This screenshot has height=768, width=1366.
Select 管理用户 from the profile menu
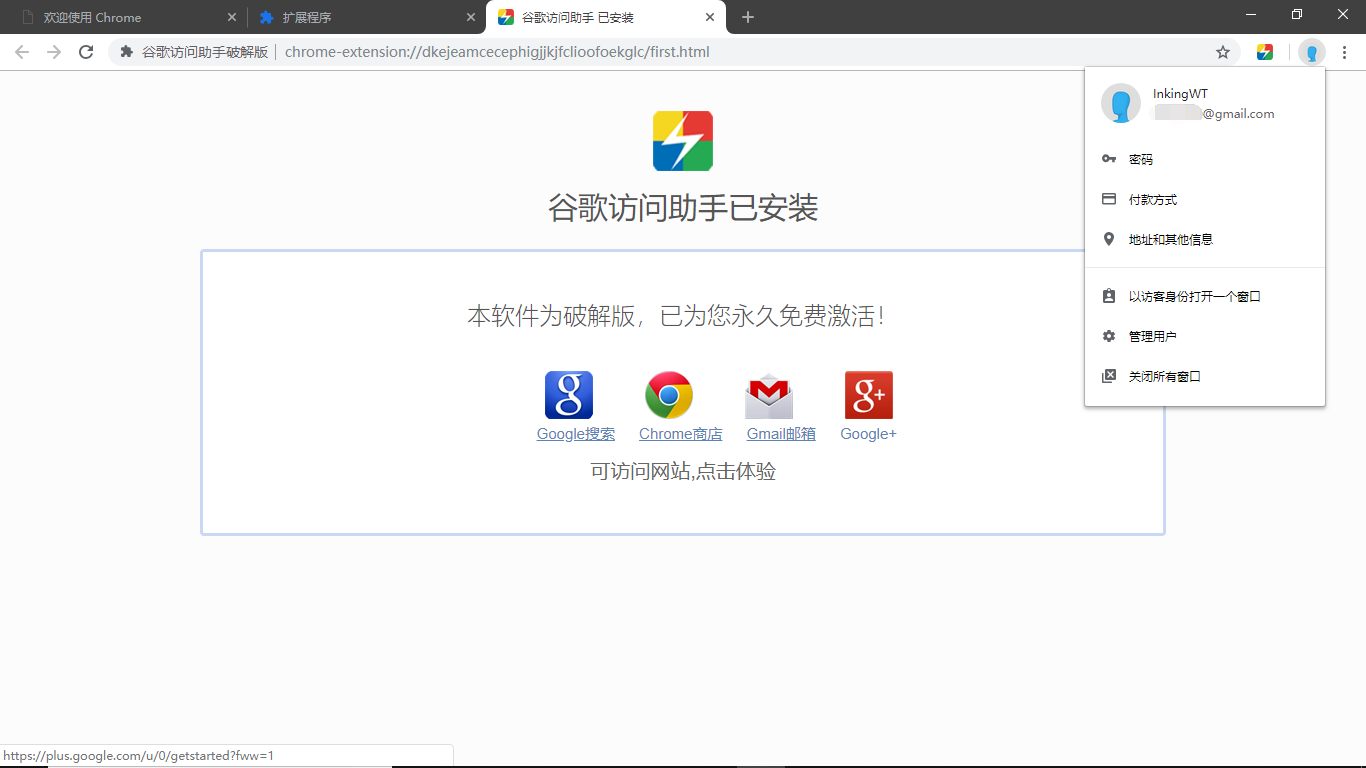1205,336
